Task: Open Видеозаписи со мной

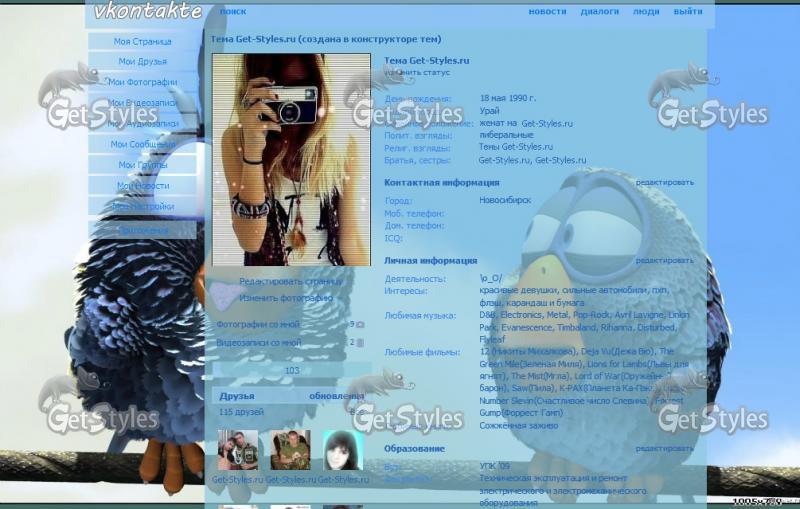Action: pos(259,343)
